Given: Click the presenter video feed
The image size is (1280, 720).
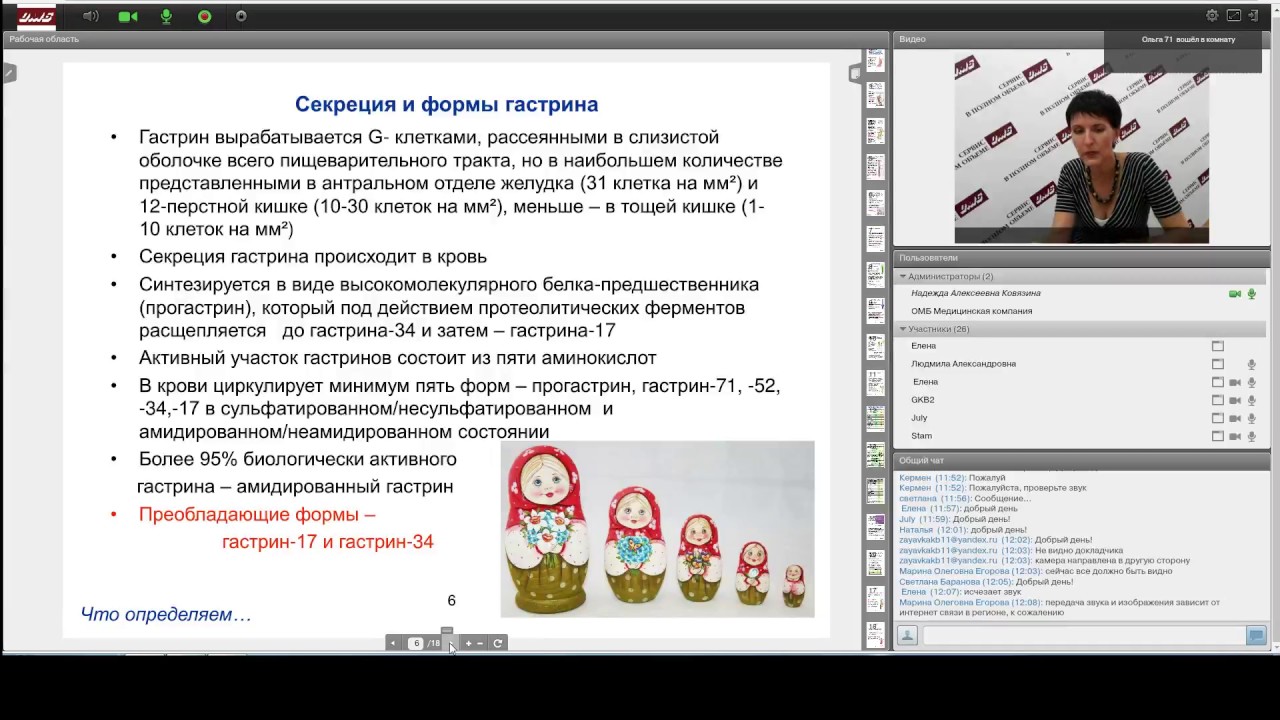Looking at the screenshot, I should [1081, 147].
